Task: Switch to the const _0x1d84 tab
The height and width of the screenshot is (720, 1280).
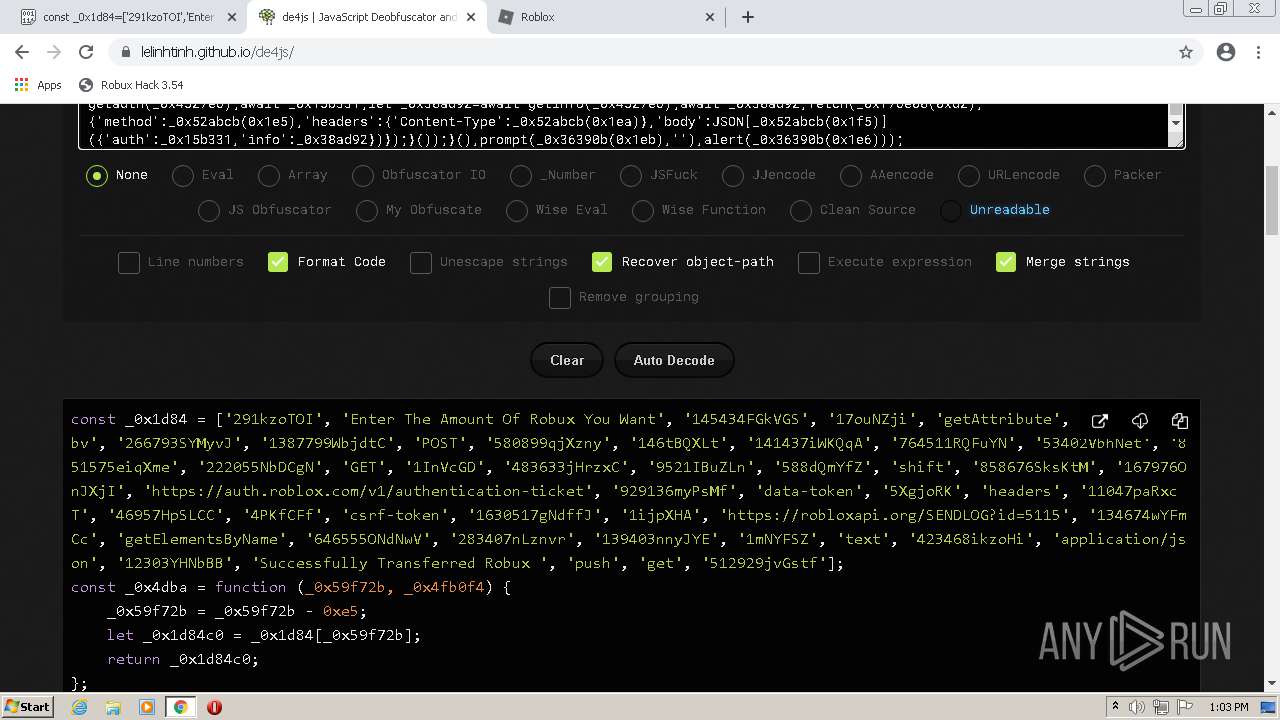Action: click(x=128, y=17)
